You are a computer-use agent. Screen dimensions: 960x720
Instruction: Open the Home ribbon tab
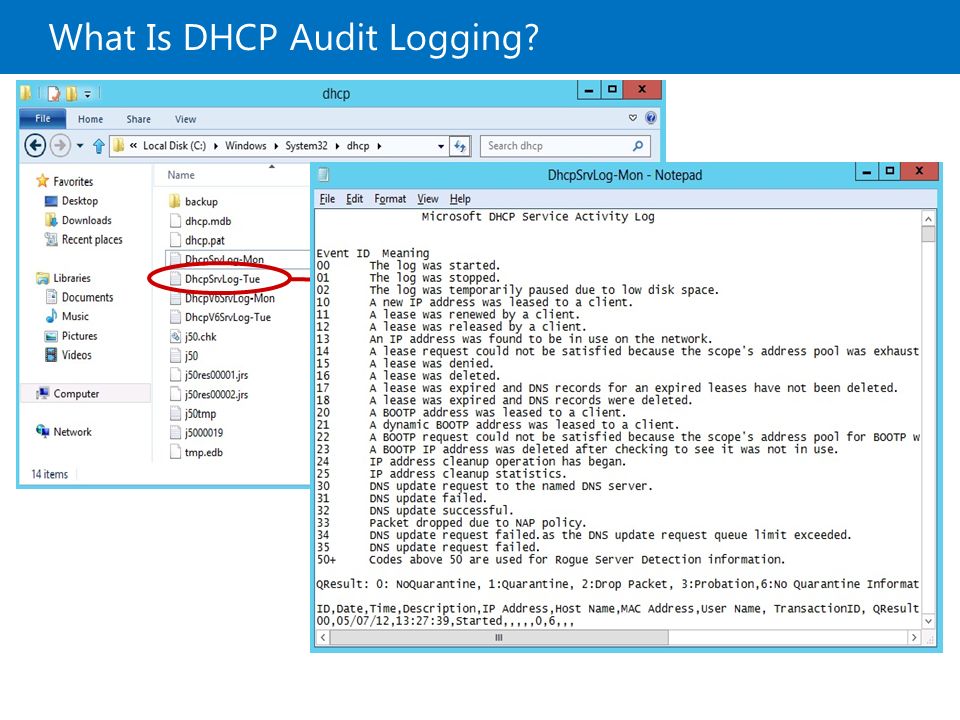tap(91, 119)
